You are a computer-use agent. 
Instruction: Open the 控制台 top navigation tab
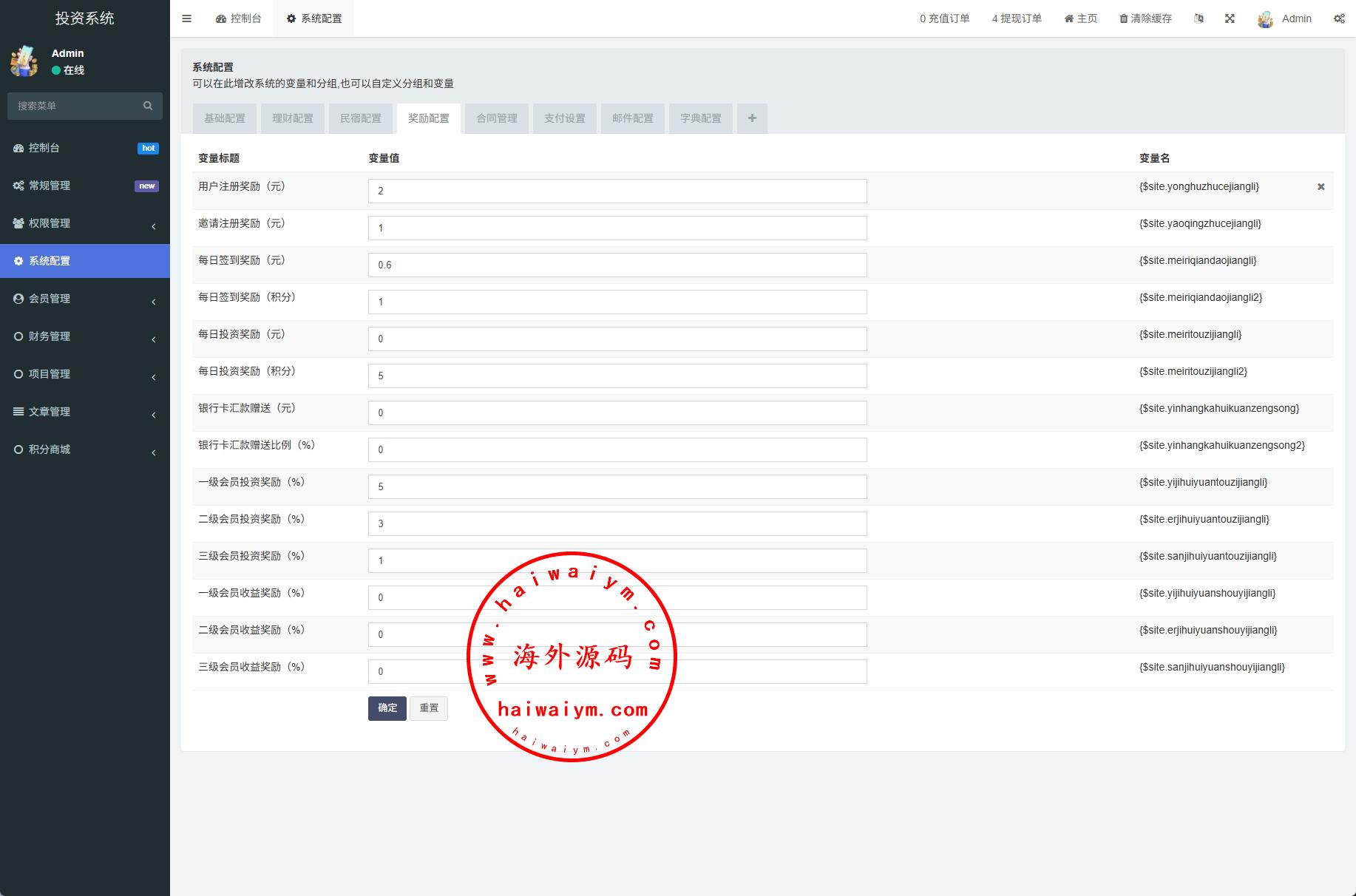(x=239, y=18)
